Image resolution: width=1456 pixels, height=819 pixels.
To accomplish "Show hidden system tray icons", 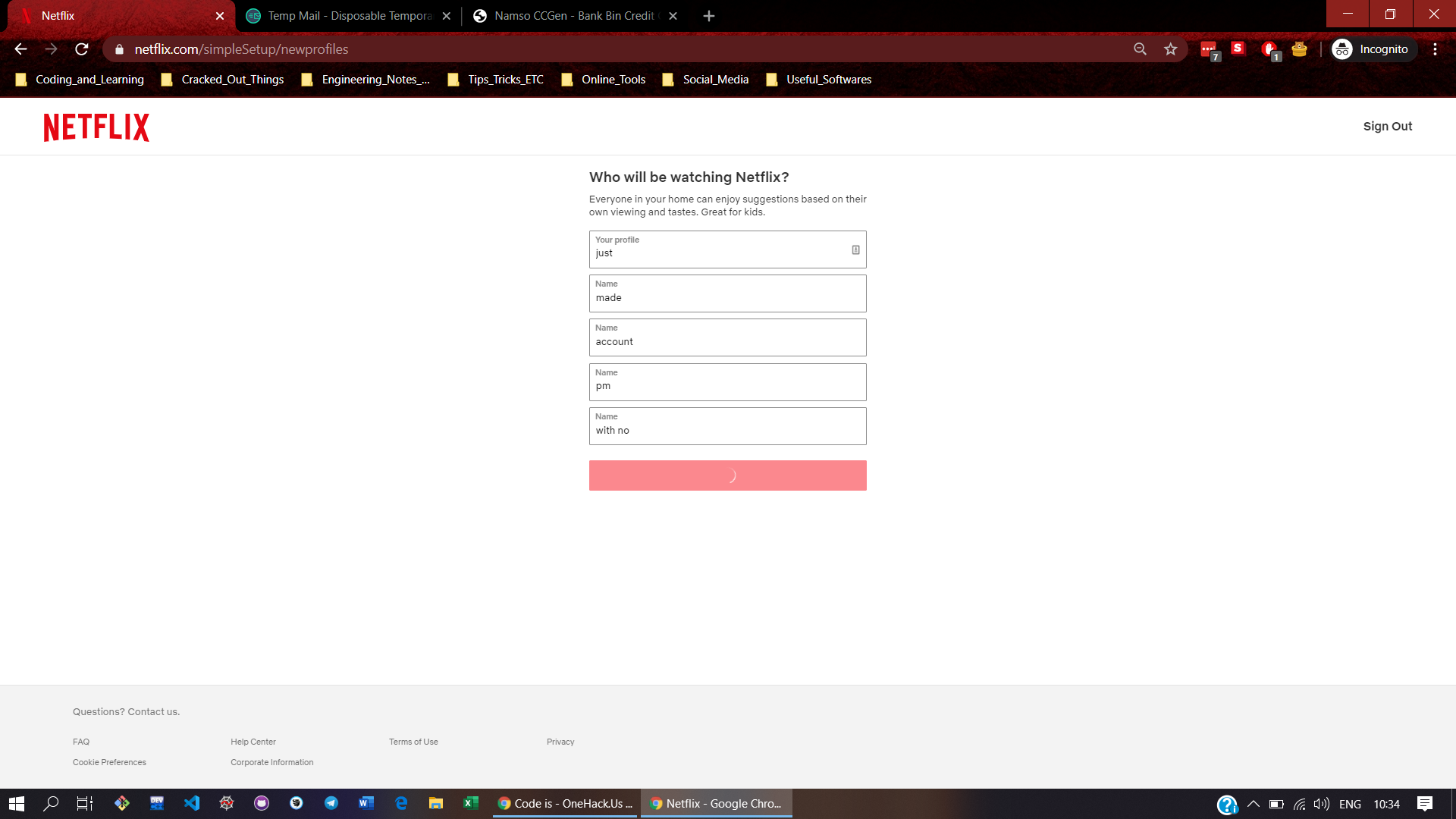I will [x=1253, y=804].
